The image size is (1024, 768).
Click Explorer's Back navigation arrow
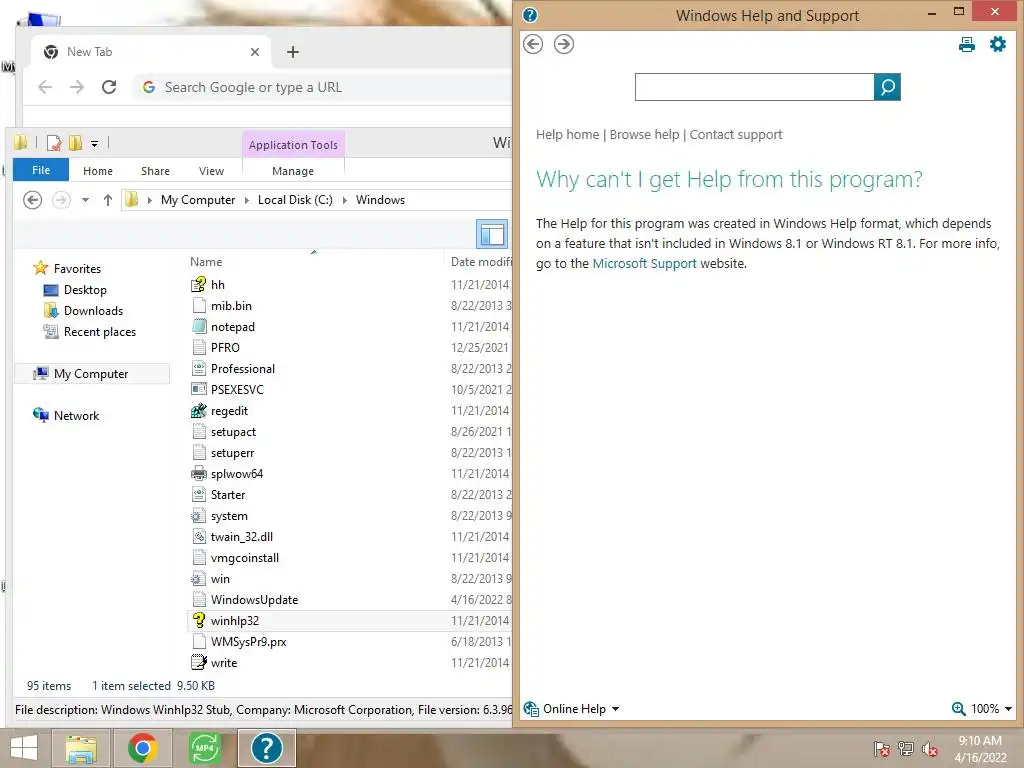click(x=33, y=200)
